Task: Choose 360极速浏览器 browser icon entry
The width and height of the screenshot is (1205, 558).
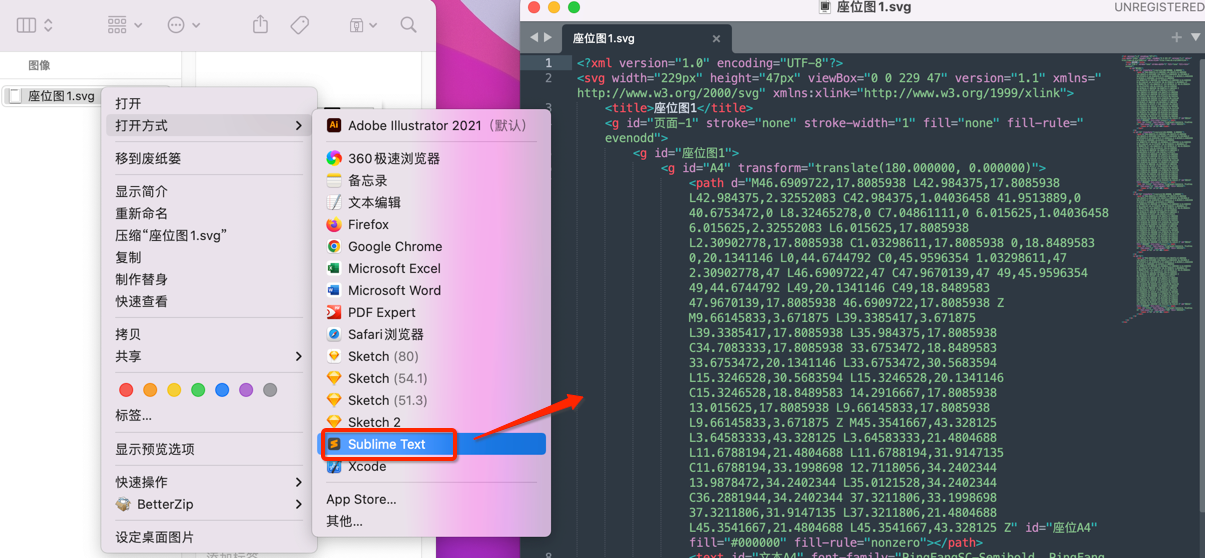Action: (x=334, y=158)
